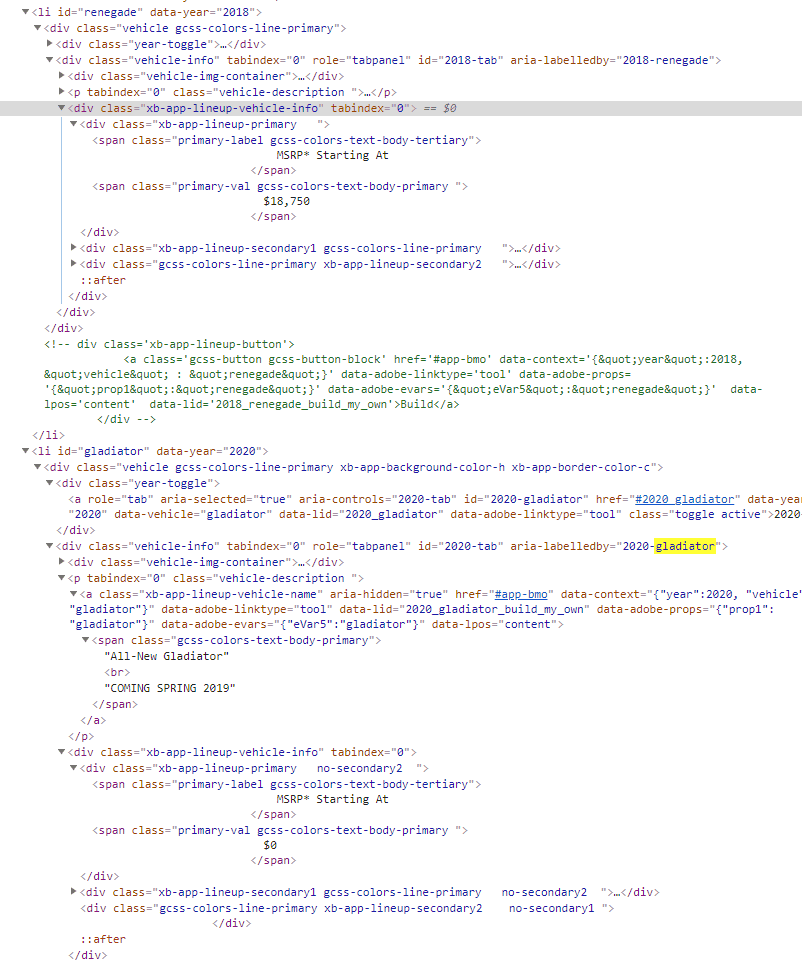Expand the renegade vehicle-description paragraph

62,92
